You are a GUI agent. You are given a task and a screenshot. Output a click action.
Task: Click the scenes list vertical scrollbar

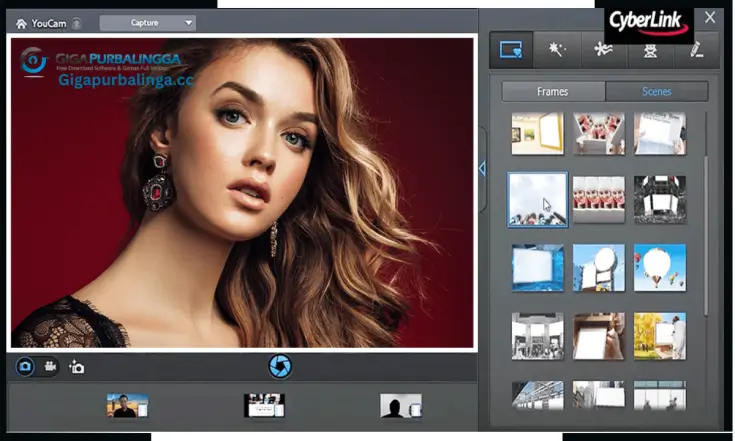[705, 237]
